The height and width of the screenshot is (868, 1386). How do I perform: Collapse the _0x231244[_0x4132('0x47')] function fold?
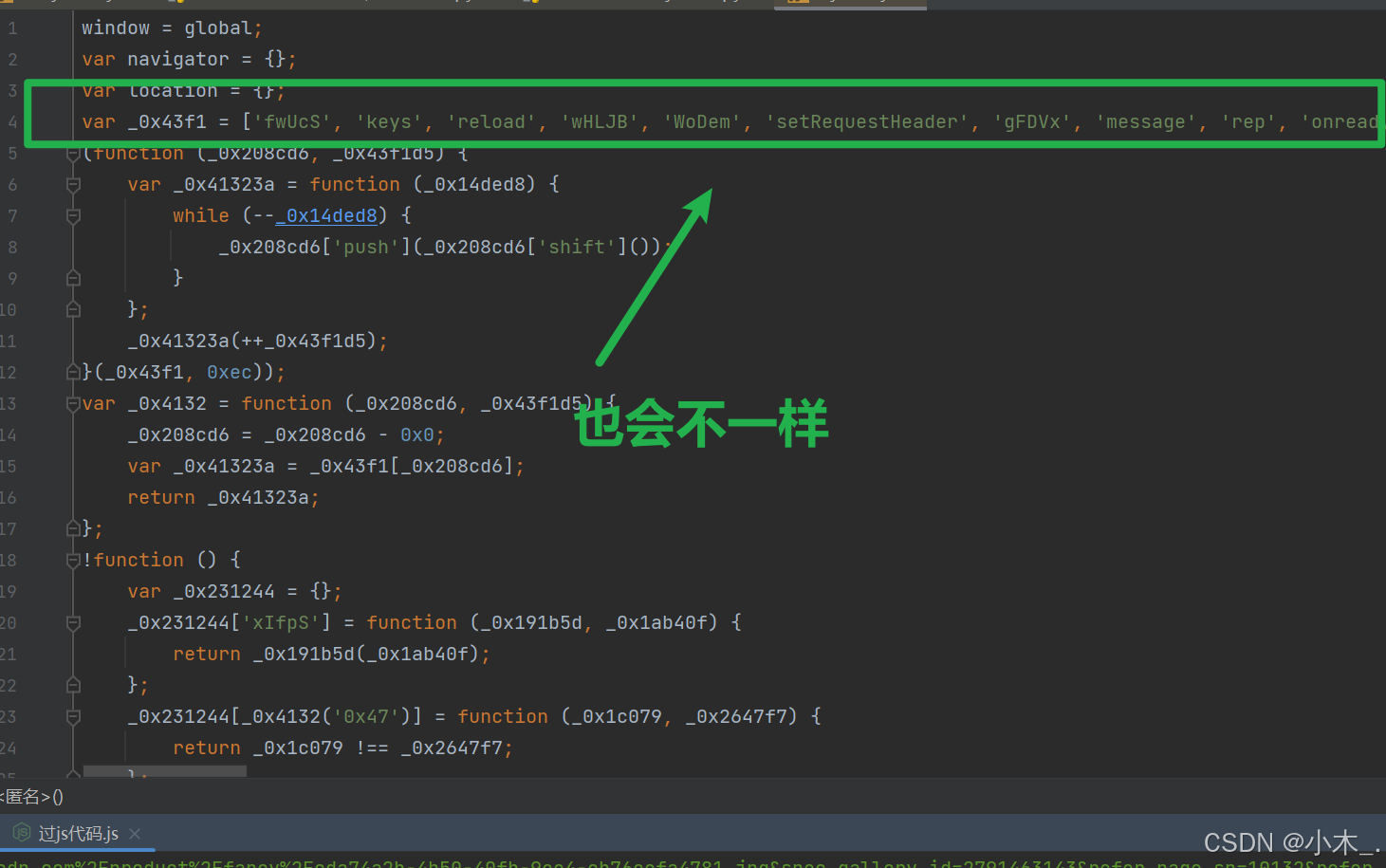point(73,717)
